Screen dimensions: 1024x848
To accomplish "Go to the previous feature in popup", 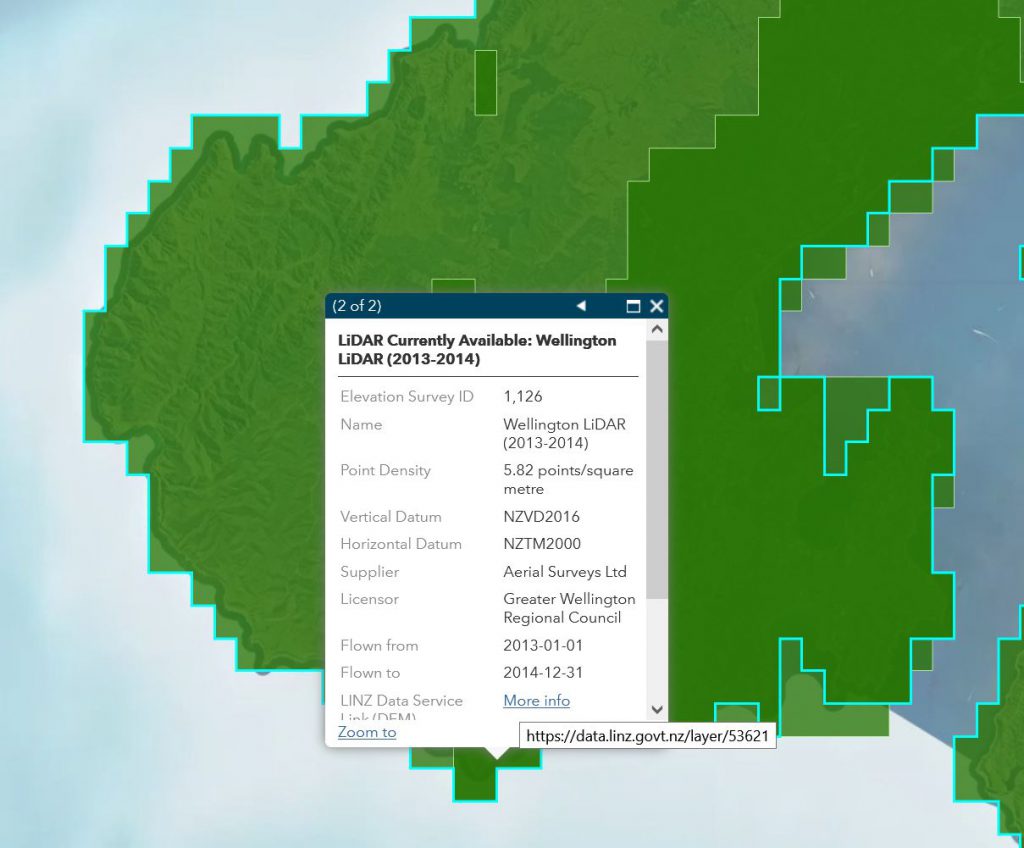I will click(581, 306).
